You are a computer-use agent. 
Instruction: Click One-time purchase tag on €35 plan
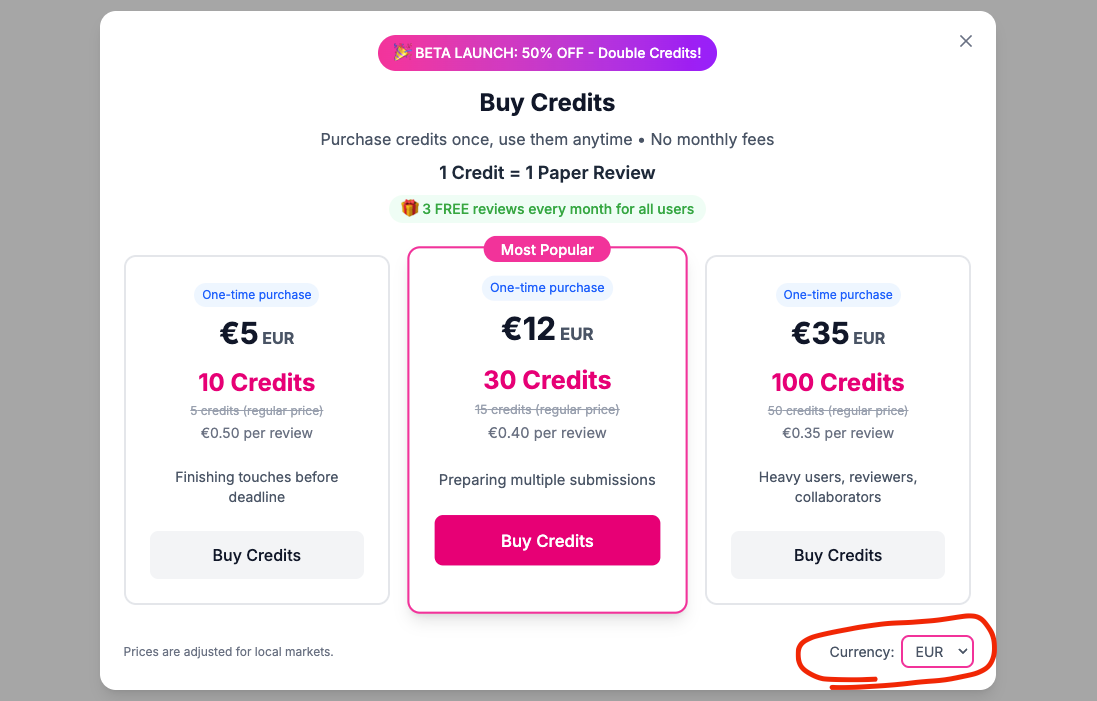pos(838,295)
